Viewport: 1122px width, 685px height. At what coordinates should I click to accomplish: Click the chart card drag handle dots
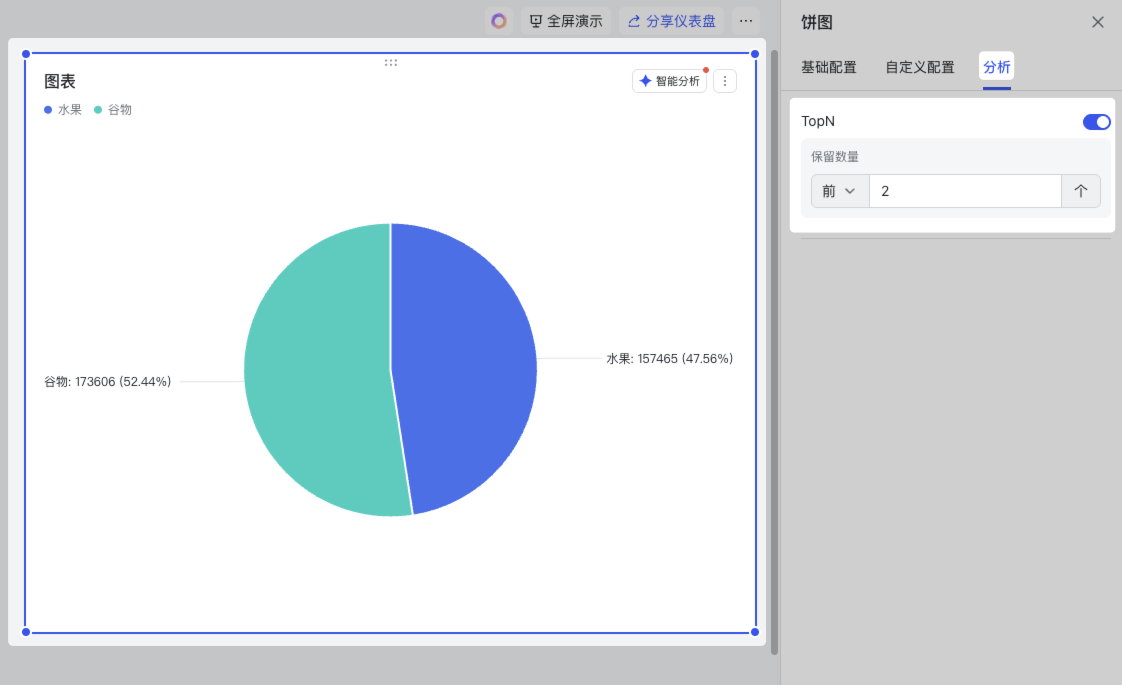coord(391,62)
